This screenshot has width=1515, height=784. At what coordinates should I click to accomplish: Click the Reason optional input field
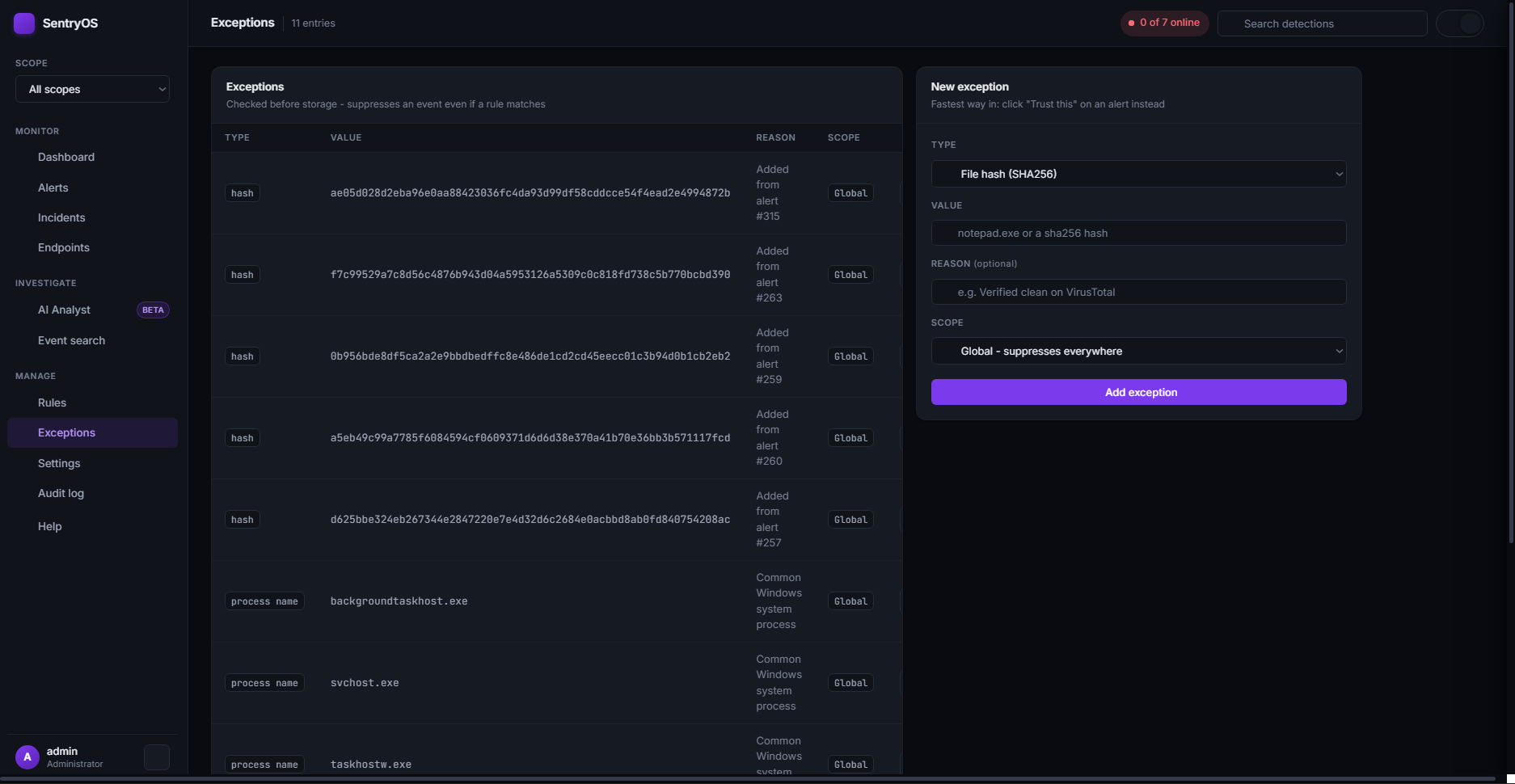(x=1138, y=292)
